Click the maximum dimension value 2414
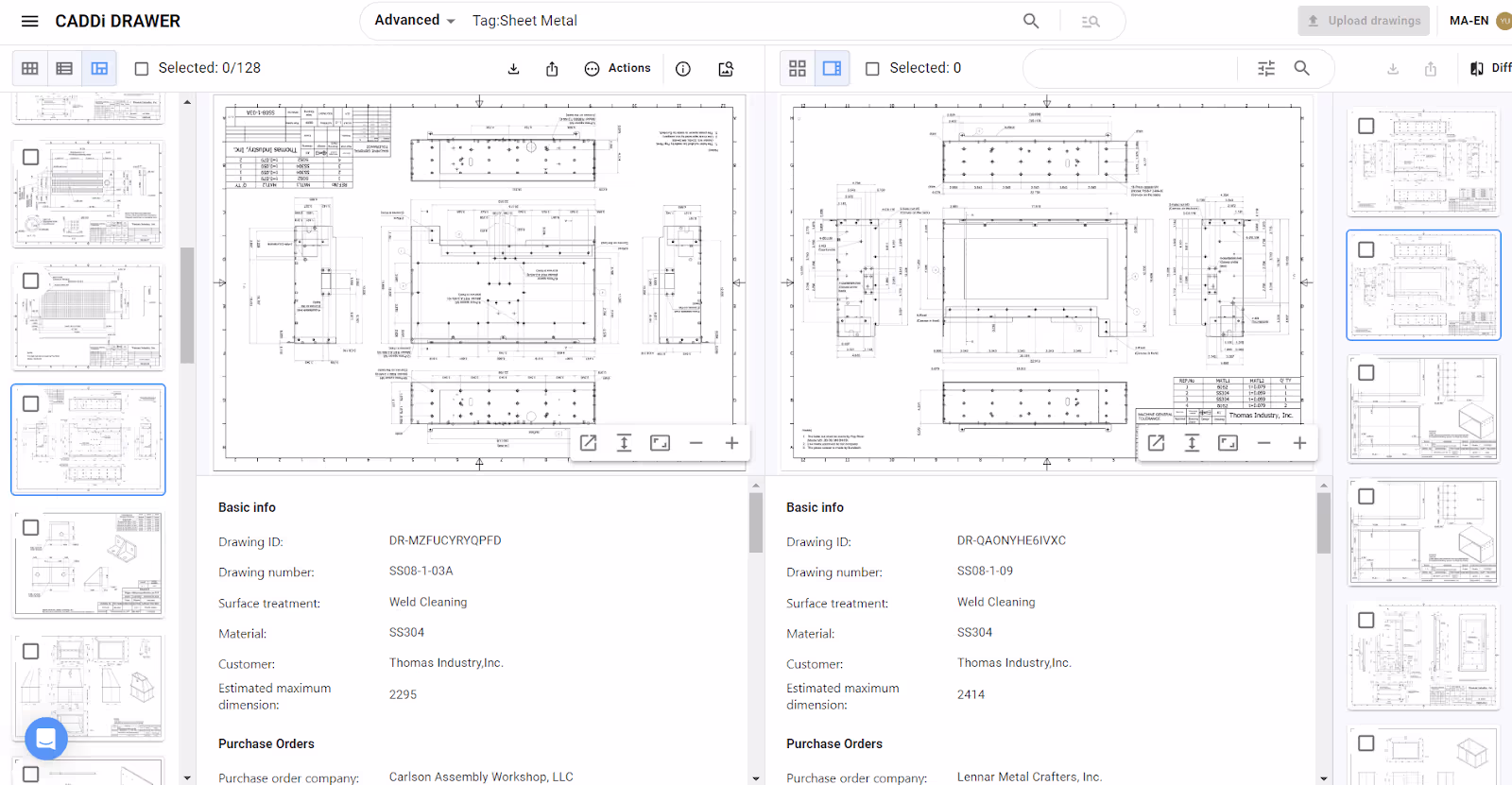 [x=971, y=694]
